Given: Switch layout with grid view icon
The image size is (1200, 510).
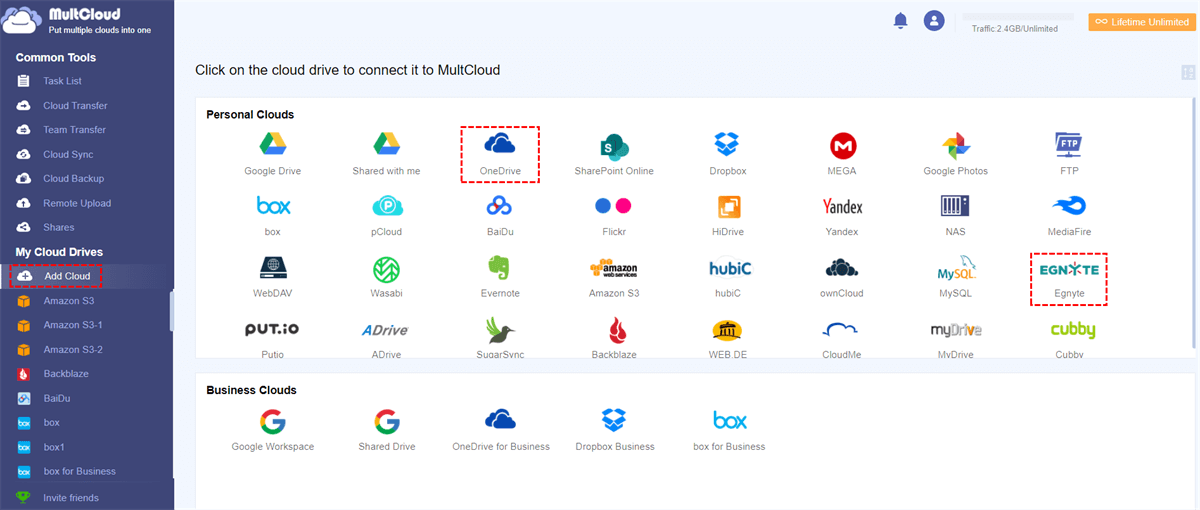Looking at the screenshot, I should 1188,72.
